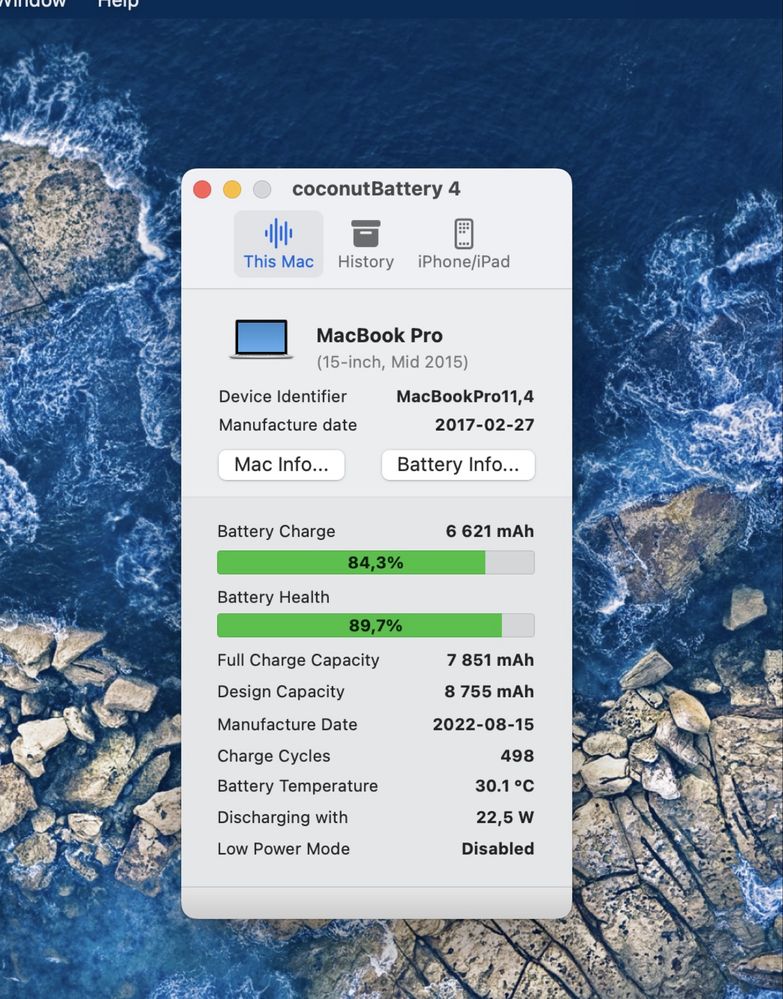Click the 8 755 mAh design capacity value
The height and width of the screenshot is (999, 783).
489,691
